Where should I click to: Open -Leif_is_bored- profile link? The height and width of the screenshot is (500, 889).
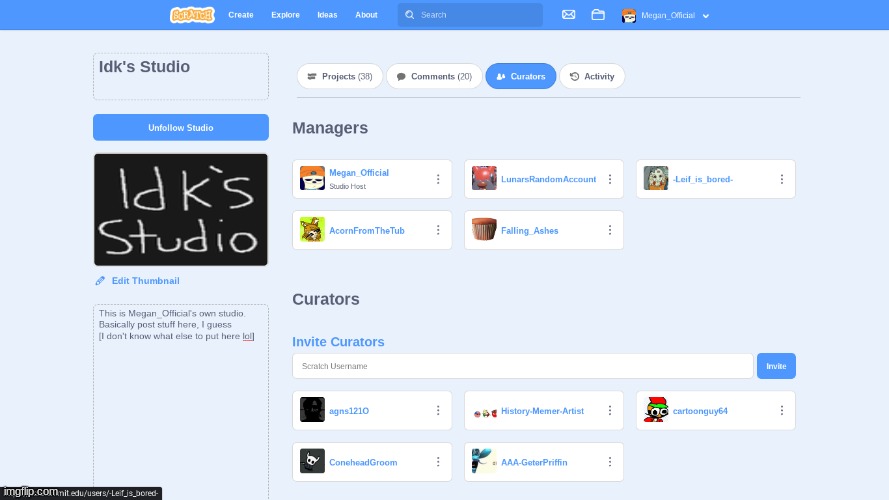(x=702, y=179)
